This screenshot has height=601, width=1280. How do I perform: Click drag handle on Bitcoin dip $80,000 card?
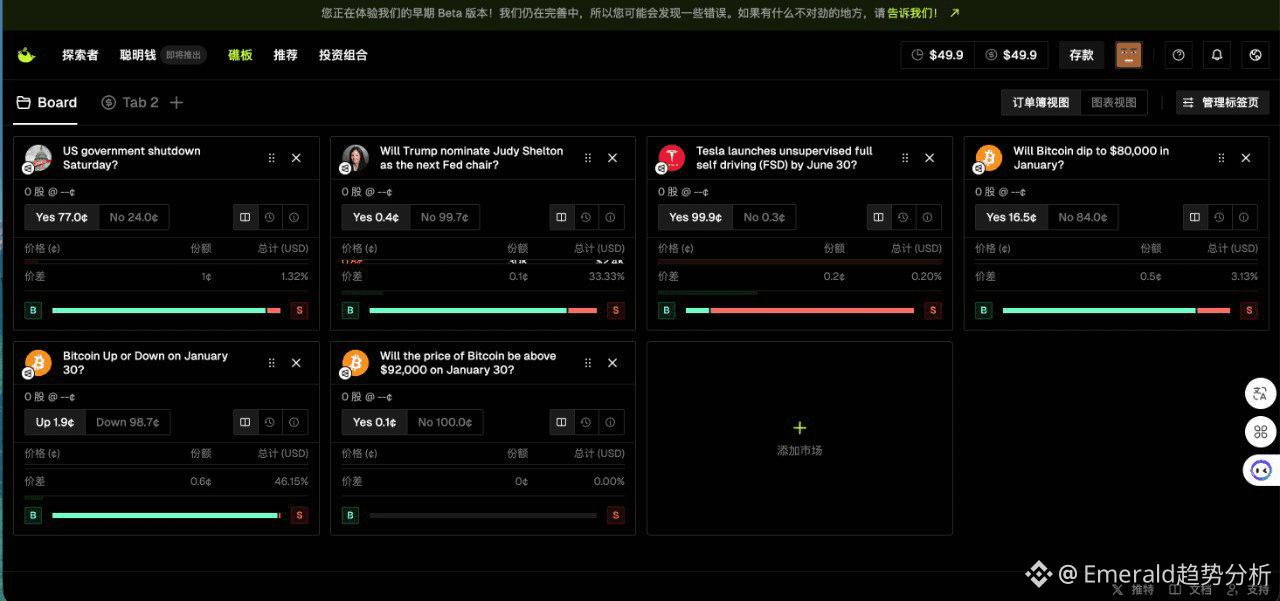coord(1221,158)
